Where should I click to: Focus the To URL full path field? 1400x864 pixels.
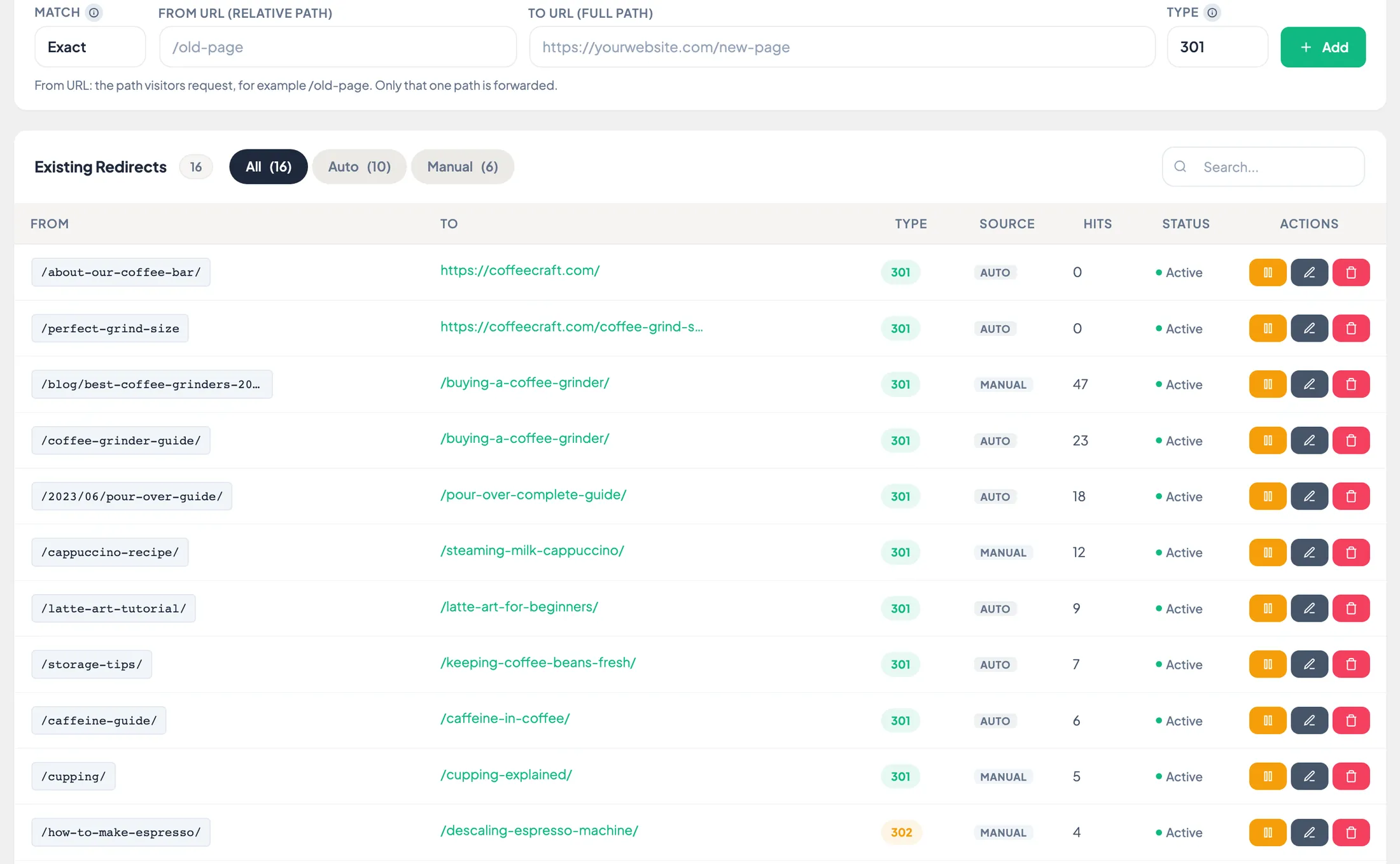pyautogui.click(x=842, y=47)
